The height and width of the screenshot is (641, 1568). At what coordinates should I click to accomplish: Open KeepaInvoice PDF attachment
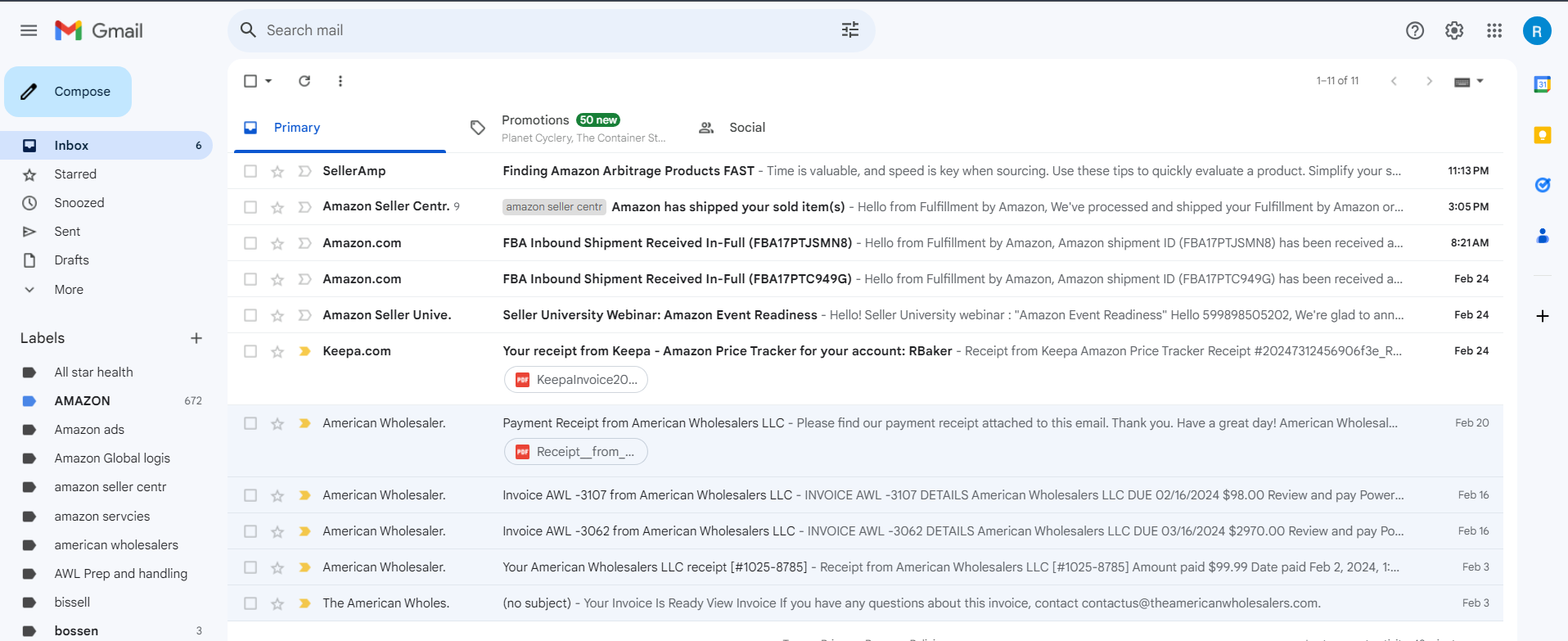click(x=576, y=380)
